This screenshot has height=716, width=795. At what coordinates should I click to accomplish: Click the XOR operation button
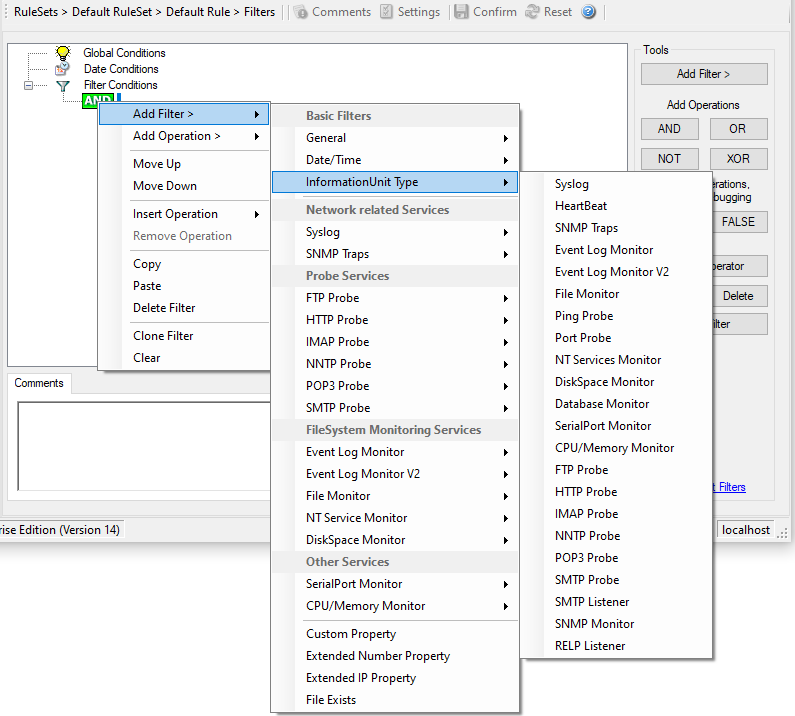(x=739, y=159)
